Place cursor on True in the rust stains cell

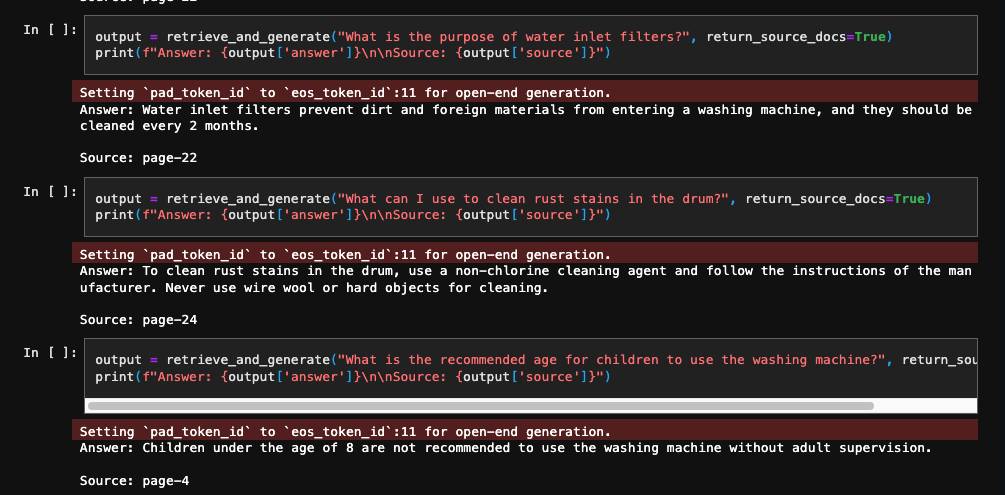coord(908,199)
